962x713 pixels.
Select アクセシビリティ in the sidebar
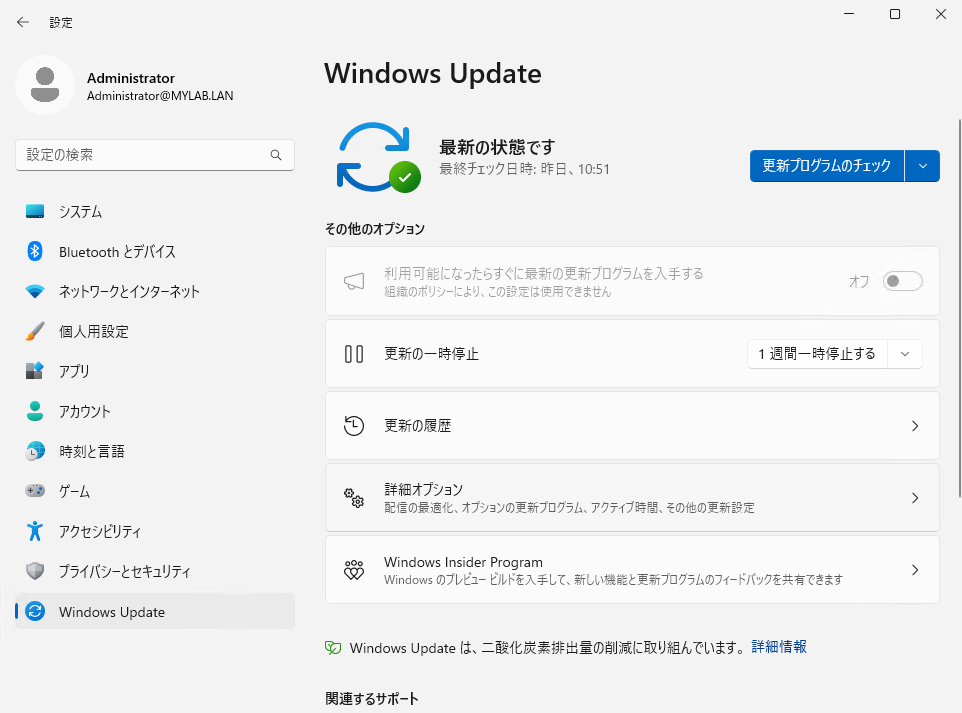point(100,532)
